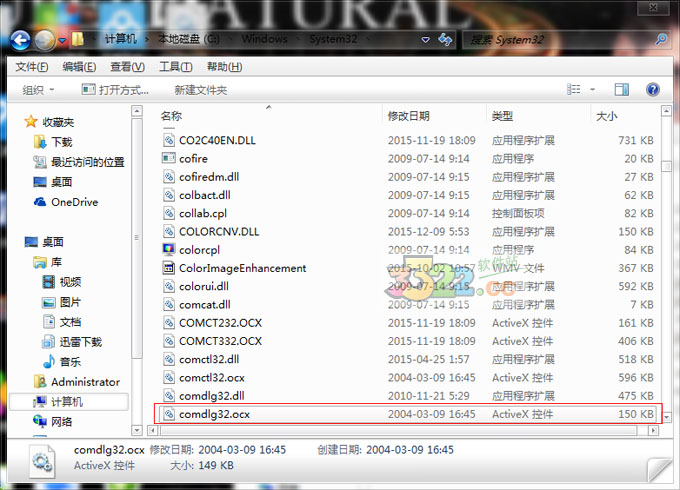Select the comctl32.ocx file icon
Screen dimensions: 680x490
point(169,377)
